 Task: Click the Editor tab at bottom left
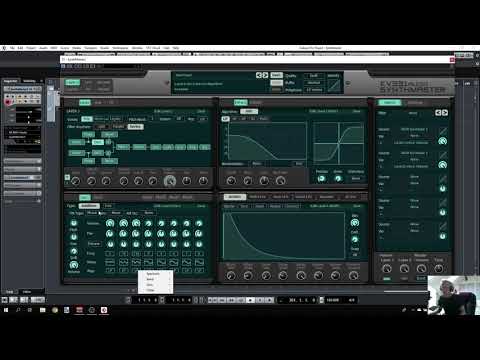(x=27, y=292)
